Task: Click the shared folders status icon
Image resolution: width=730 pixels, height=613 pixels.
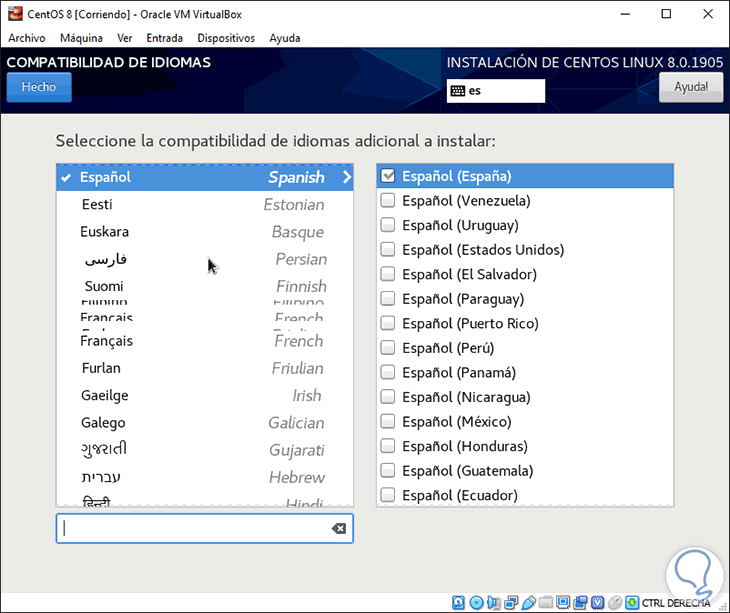Action: [x=546, y=602]
